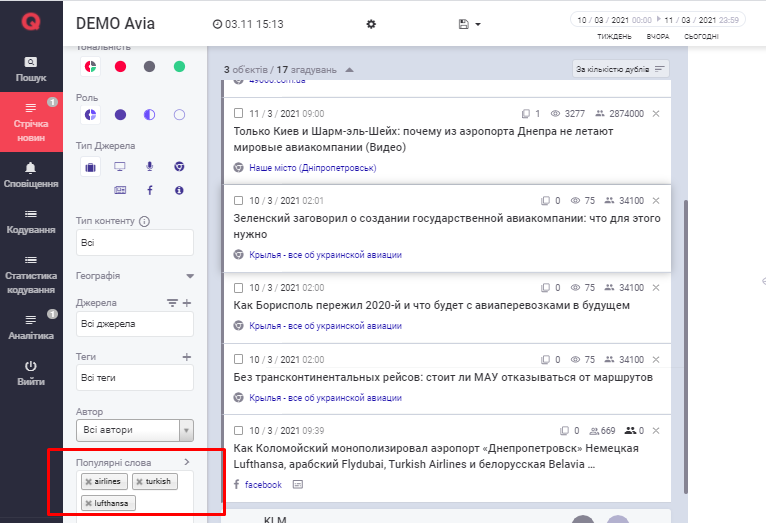The height and width of the screenshot is (523, 766).
Task: Check the Только Киев и Шарм-эль-Шейх article box
Action: click(238, 113)
